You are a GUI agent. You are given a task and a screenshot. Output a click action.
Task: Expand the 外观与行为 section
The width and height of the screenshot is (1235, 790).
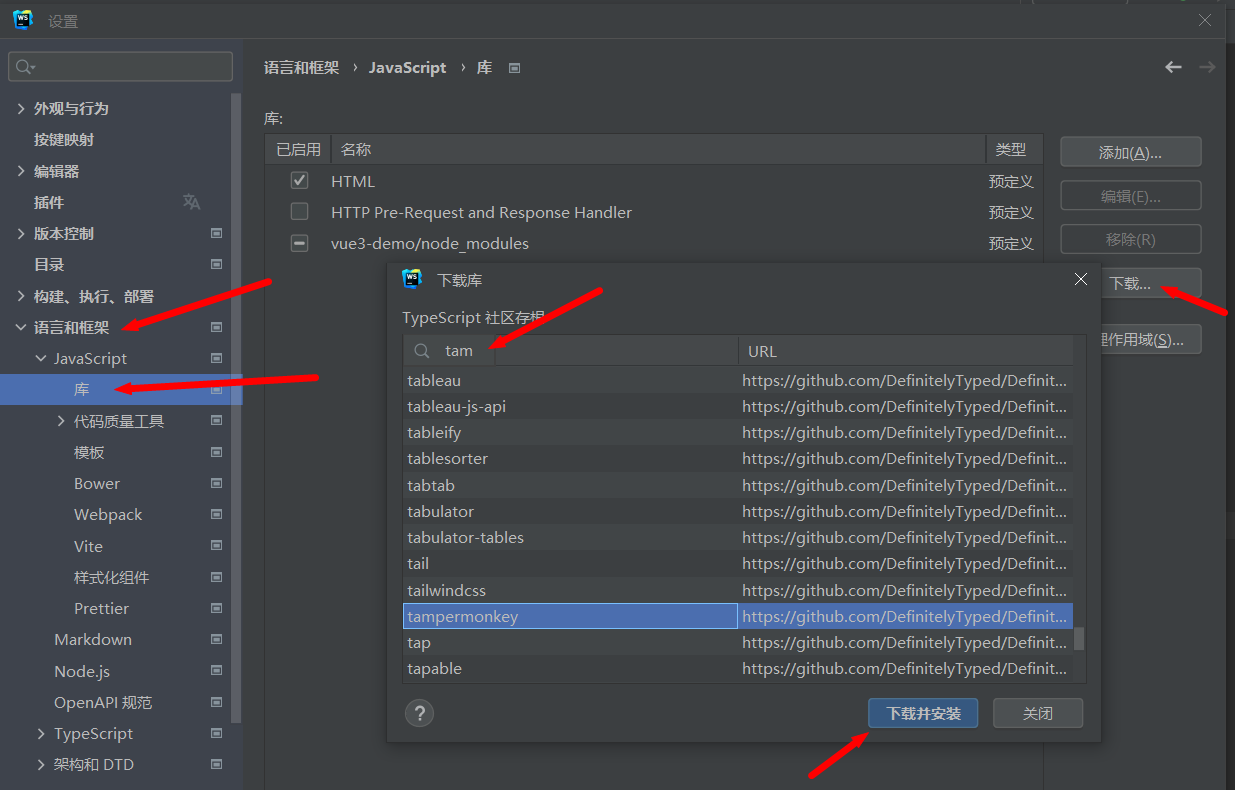[x=21, y=108]
